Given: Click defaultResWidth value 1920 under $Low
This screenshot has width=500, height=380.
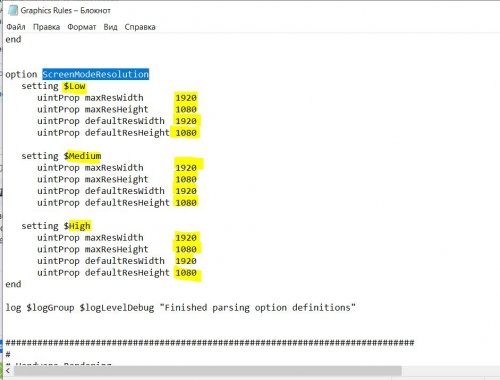Looking at the screenshot, I should (186, 121).
